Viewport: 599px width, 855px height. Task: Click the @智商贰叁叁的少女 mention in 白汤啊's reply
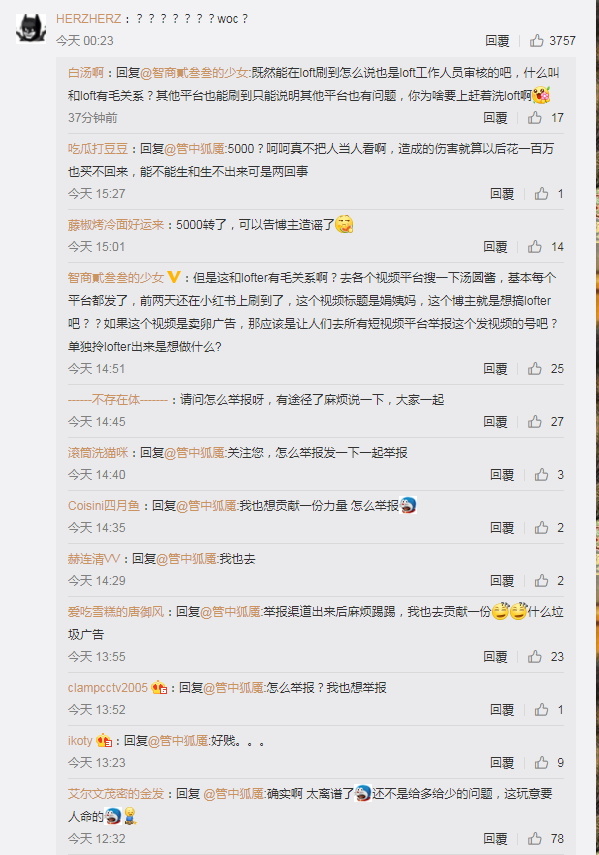point(195,73)
